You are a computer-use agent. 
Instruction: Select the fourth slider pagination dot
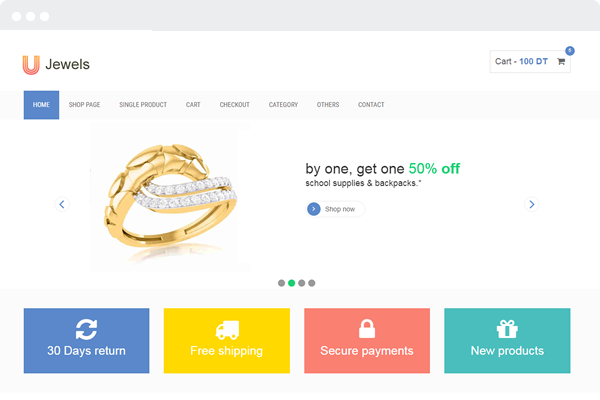(x=312, y=283)
